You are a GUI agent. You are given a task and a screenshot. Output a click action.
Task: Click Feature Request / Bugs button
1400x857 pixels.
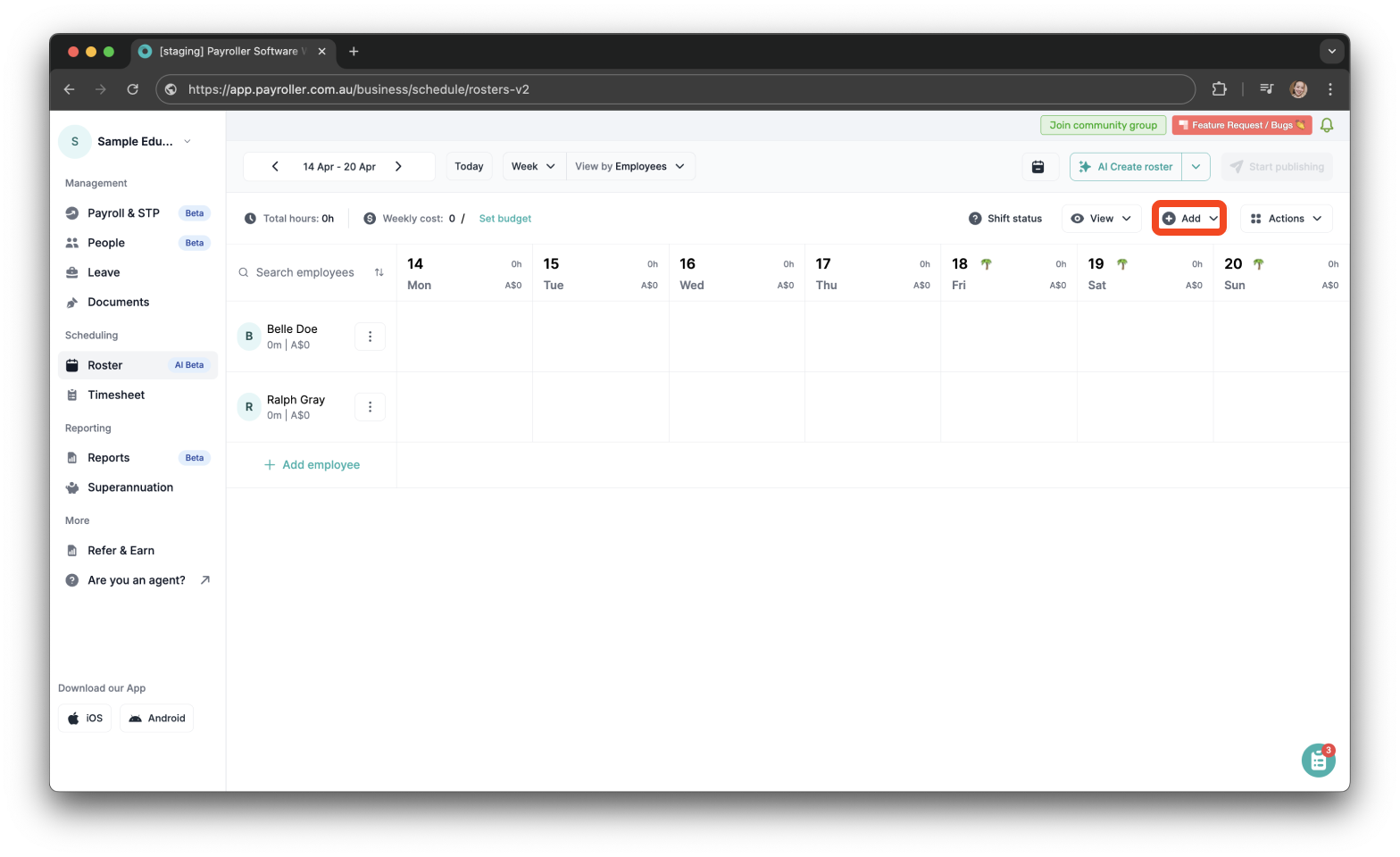tap(1241, 125)
